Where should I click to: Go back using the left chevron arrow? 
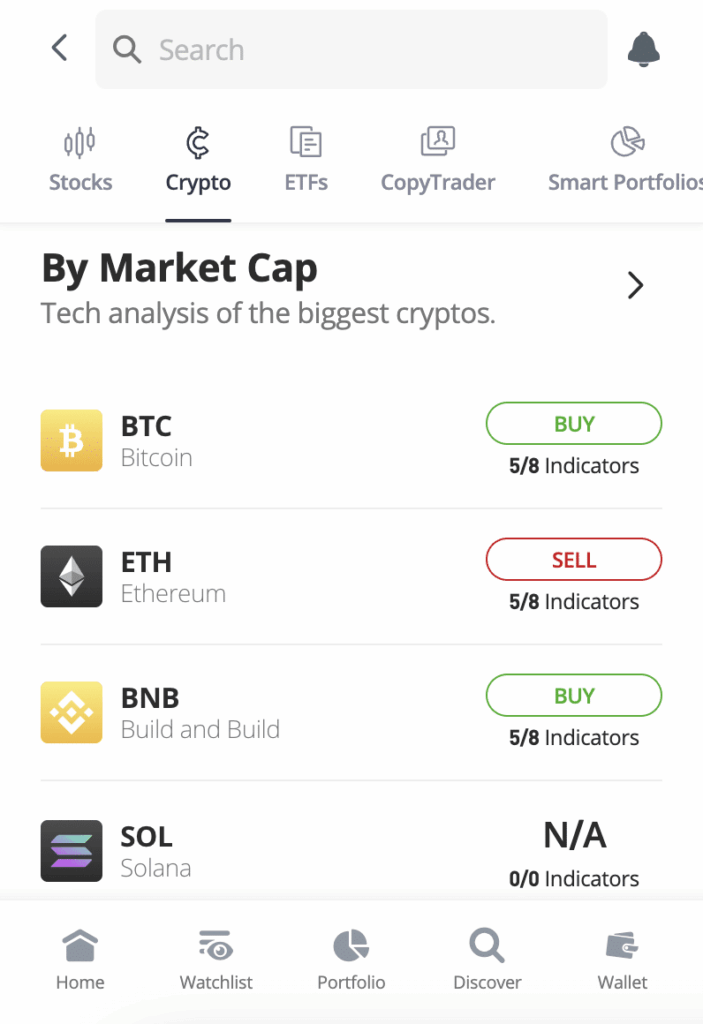pyautogui.click(x=58, y=48)
